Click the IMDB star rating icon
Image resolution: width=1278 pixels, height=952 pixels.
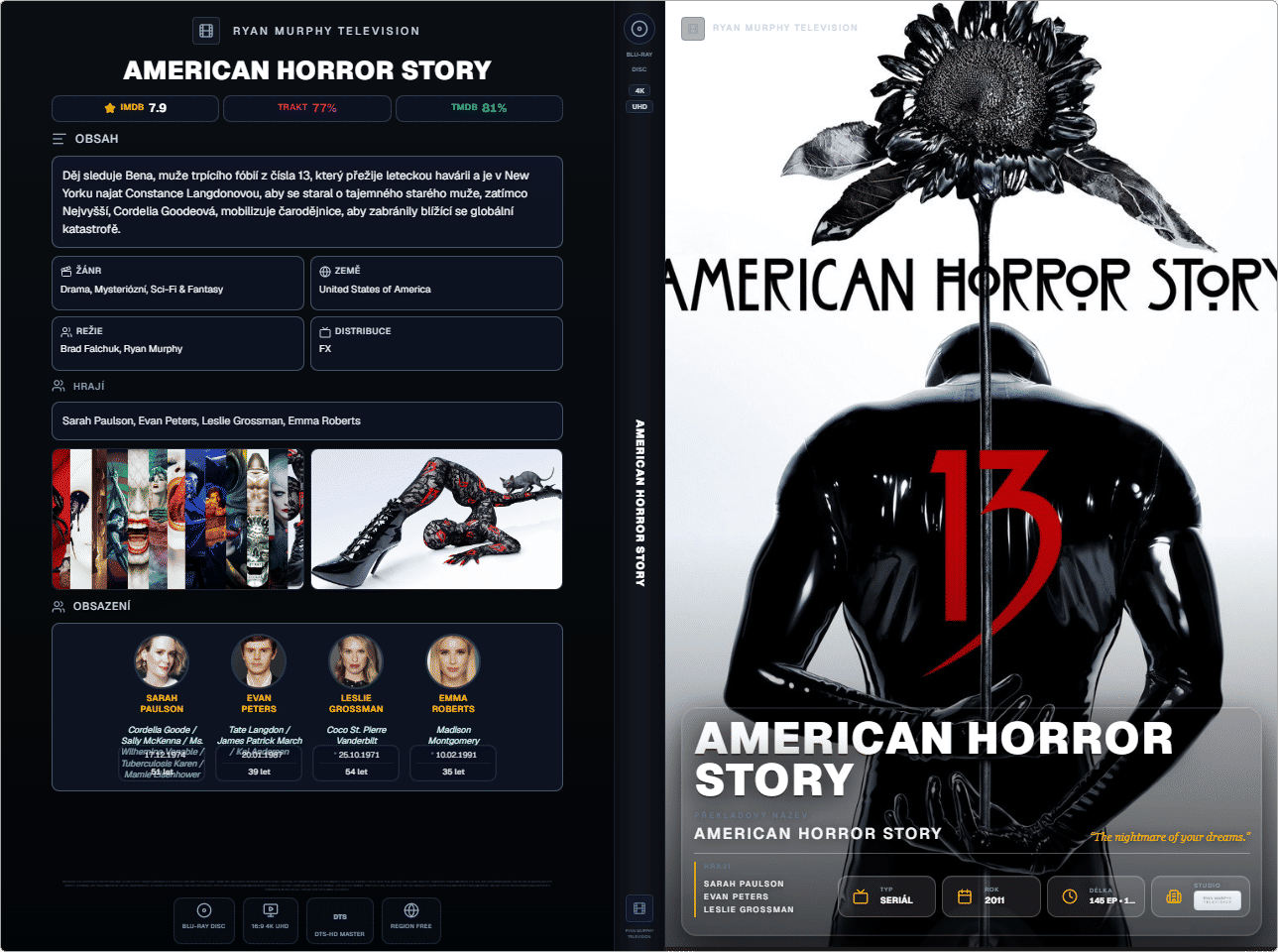tap(110, 108)
